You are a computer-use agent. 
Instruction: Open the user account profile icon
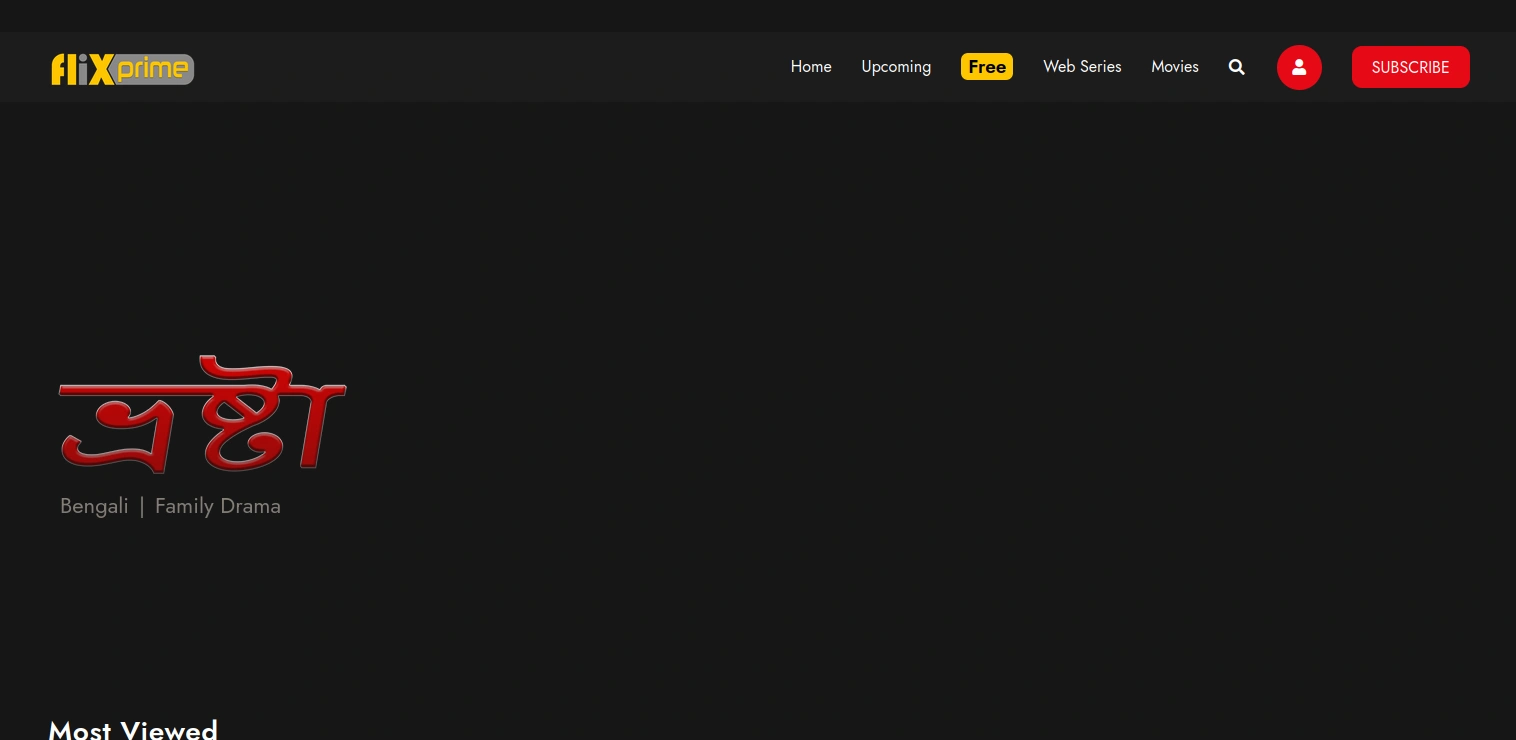[x=1299, y=67]
